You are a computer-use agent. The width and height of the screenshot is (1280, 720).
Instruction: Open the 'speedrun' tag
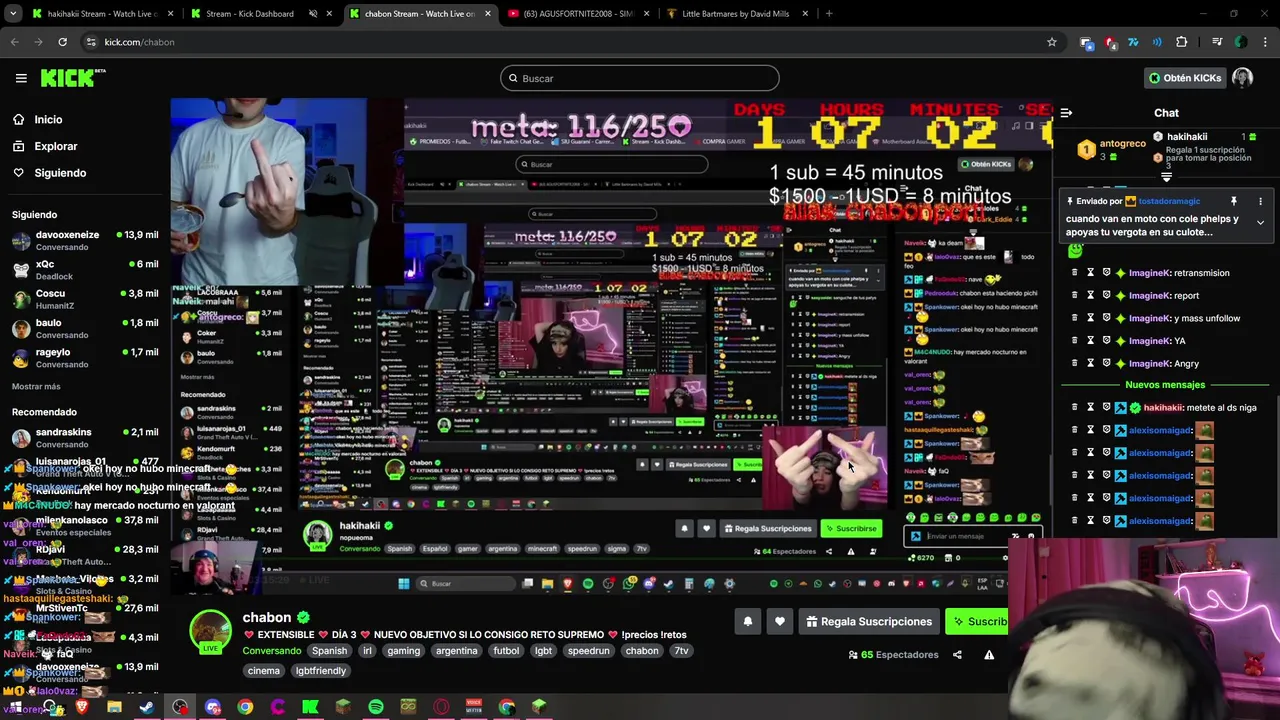tap(588, 651)
